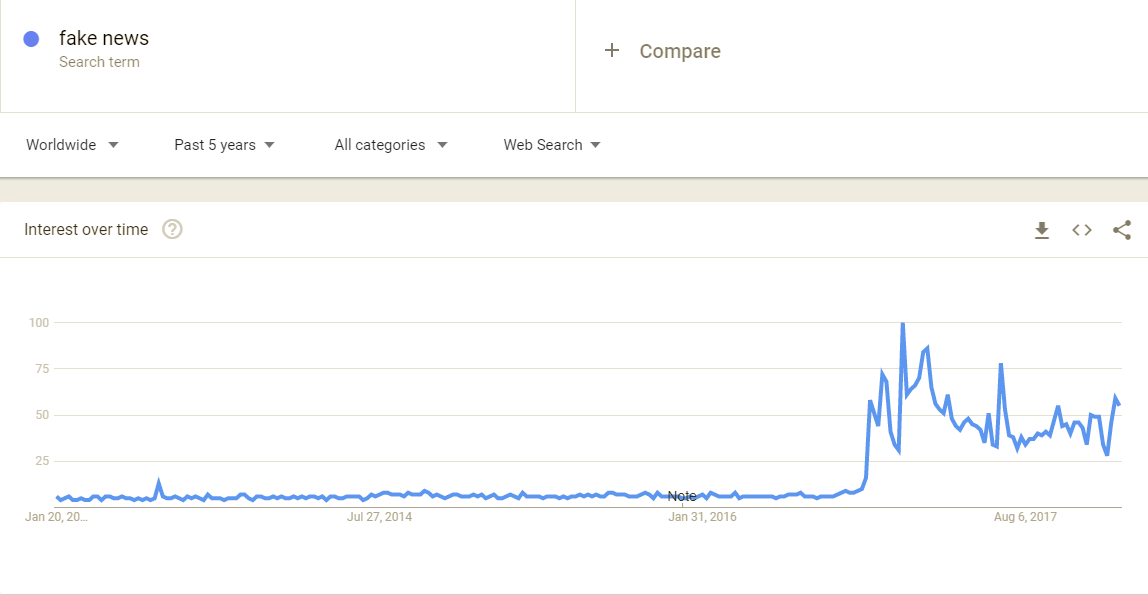Click the blue dot beside fake news

coord(31,39)
